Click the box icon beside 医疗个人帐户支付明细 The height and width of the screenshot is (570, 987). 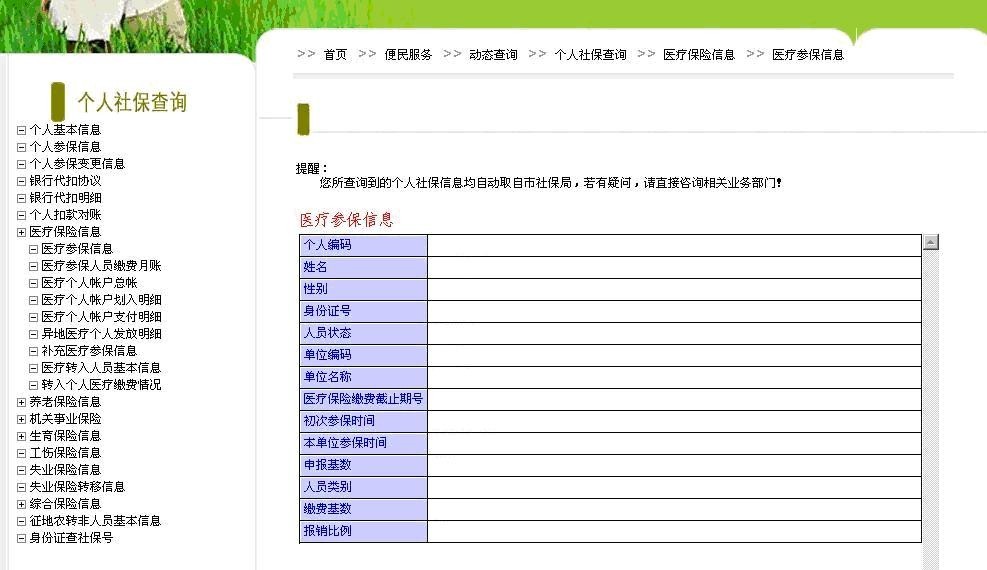(34, 317)
